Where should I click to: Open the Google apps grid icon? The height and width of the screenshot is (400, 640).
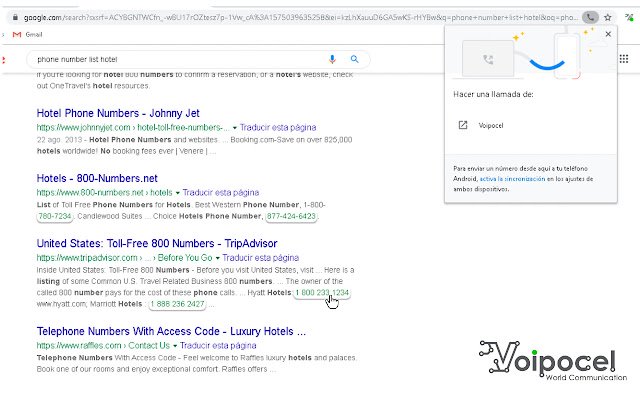pos(624,59)
